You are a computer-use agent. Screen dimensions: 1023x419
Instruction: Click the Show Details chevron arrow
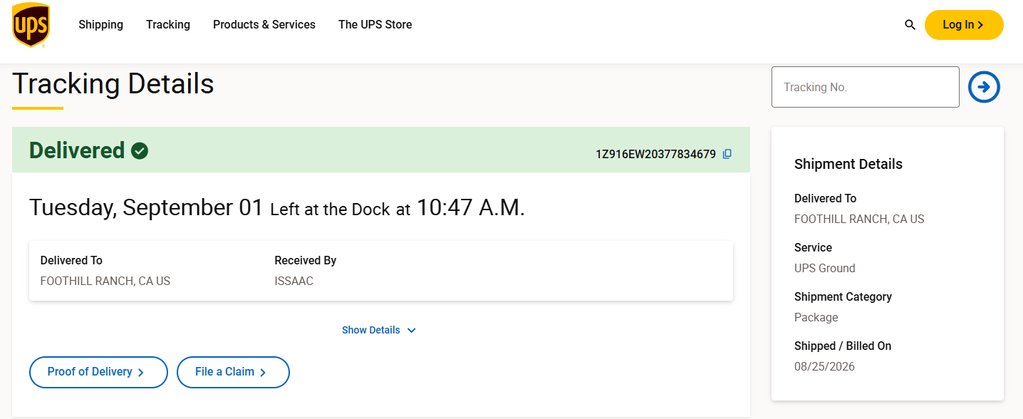tap(411, 330)
